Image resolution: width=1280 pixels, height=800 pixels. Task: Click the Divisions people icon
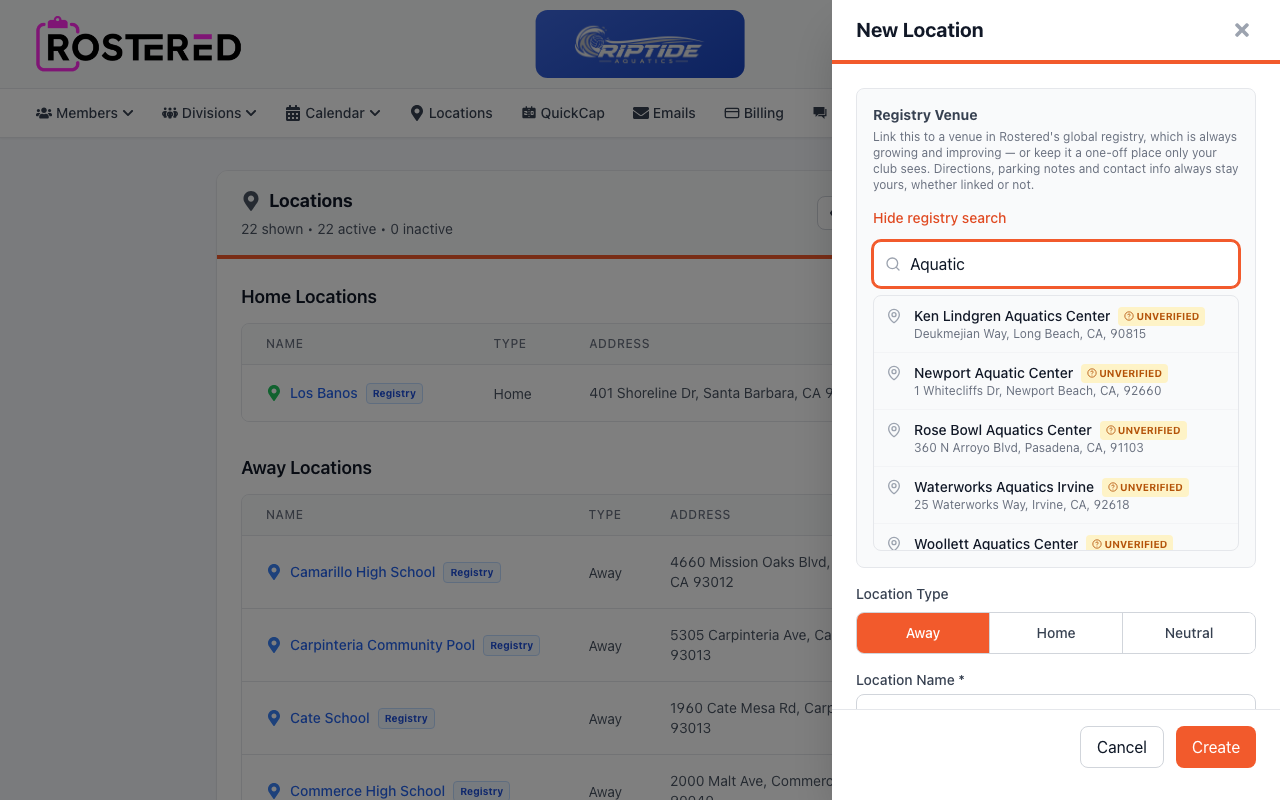click(x=170, y=113)
